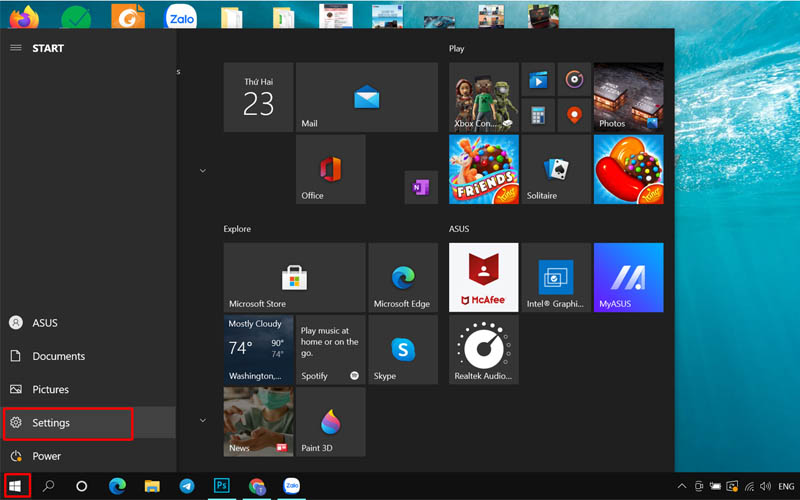Click the ASUS user account entry
The width and height of the screenshot is (800, 500).
(44, 323)
